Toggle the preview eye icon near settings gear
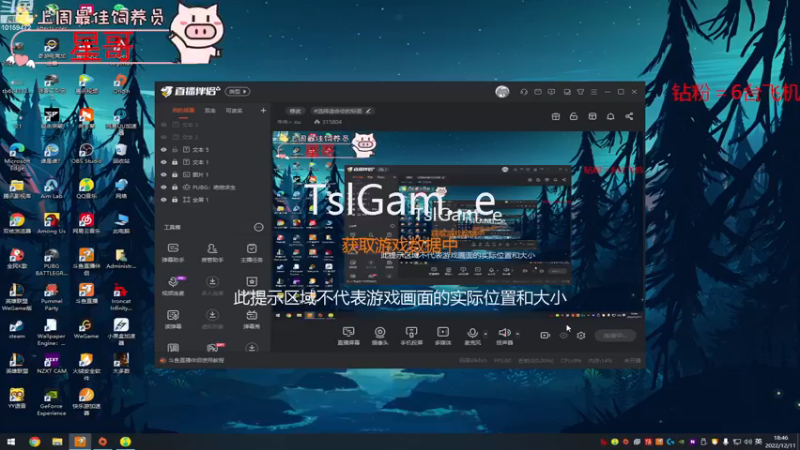This screenshot has width=800, height=450. [x=563, y=335]
